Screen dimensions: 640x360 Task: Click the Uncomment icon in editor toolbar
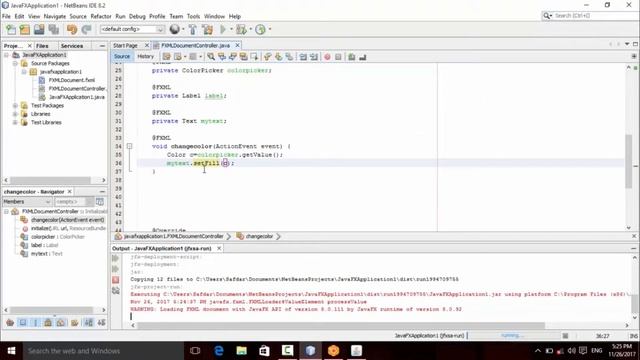tap(362, 57)
